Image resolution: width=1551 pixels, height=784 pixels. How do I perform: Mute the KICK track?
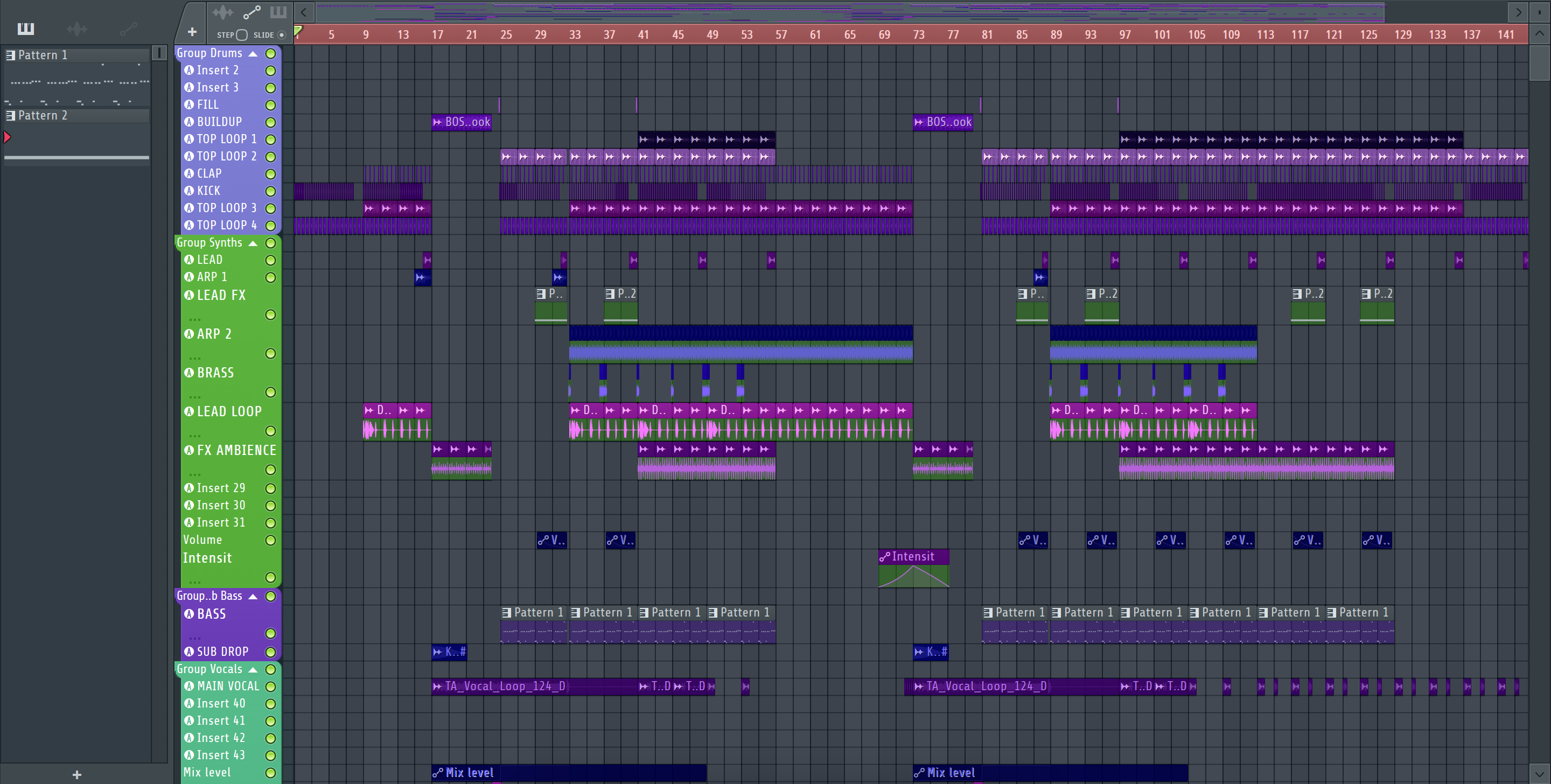[x=271, y=191]
